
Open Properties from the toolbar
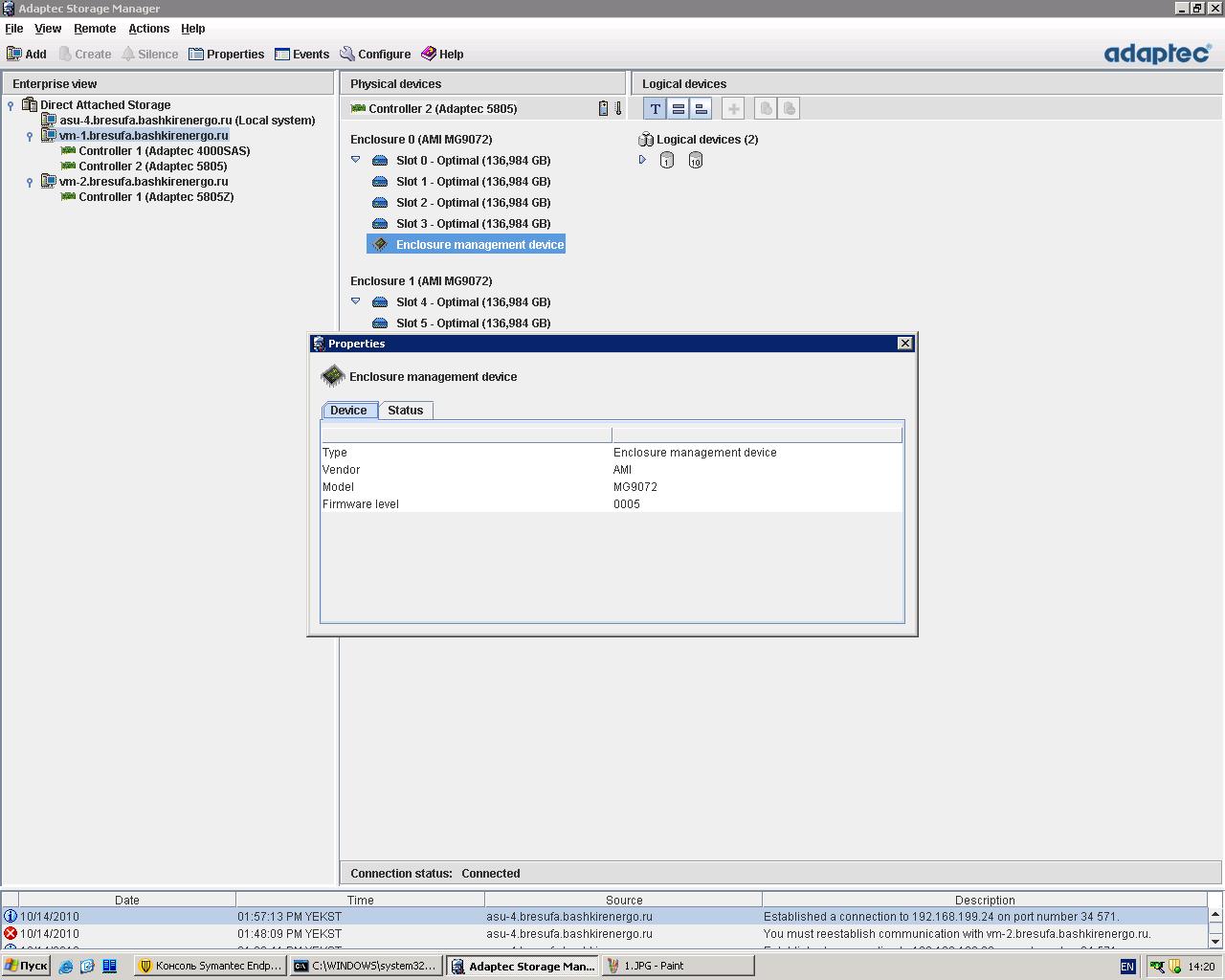click(227, 55)
